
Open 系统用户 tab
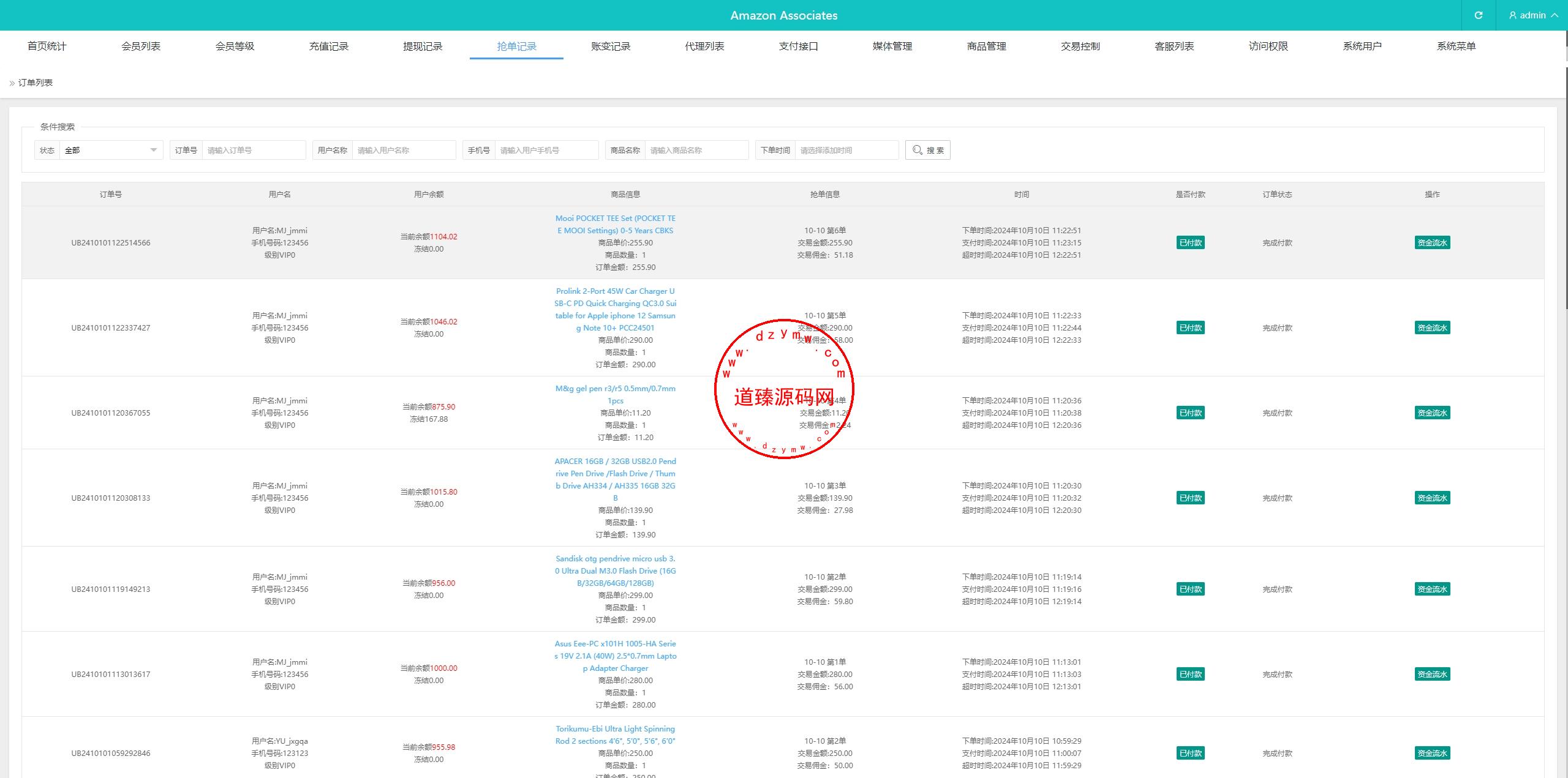tap(1362, 46)
